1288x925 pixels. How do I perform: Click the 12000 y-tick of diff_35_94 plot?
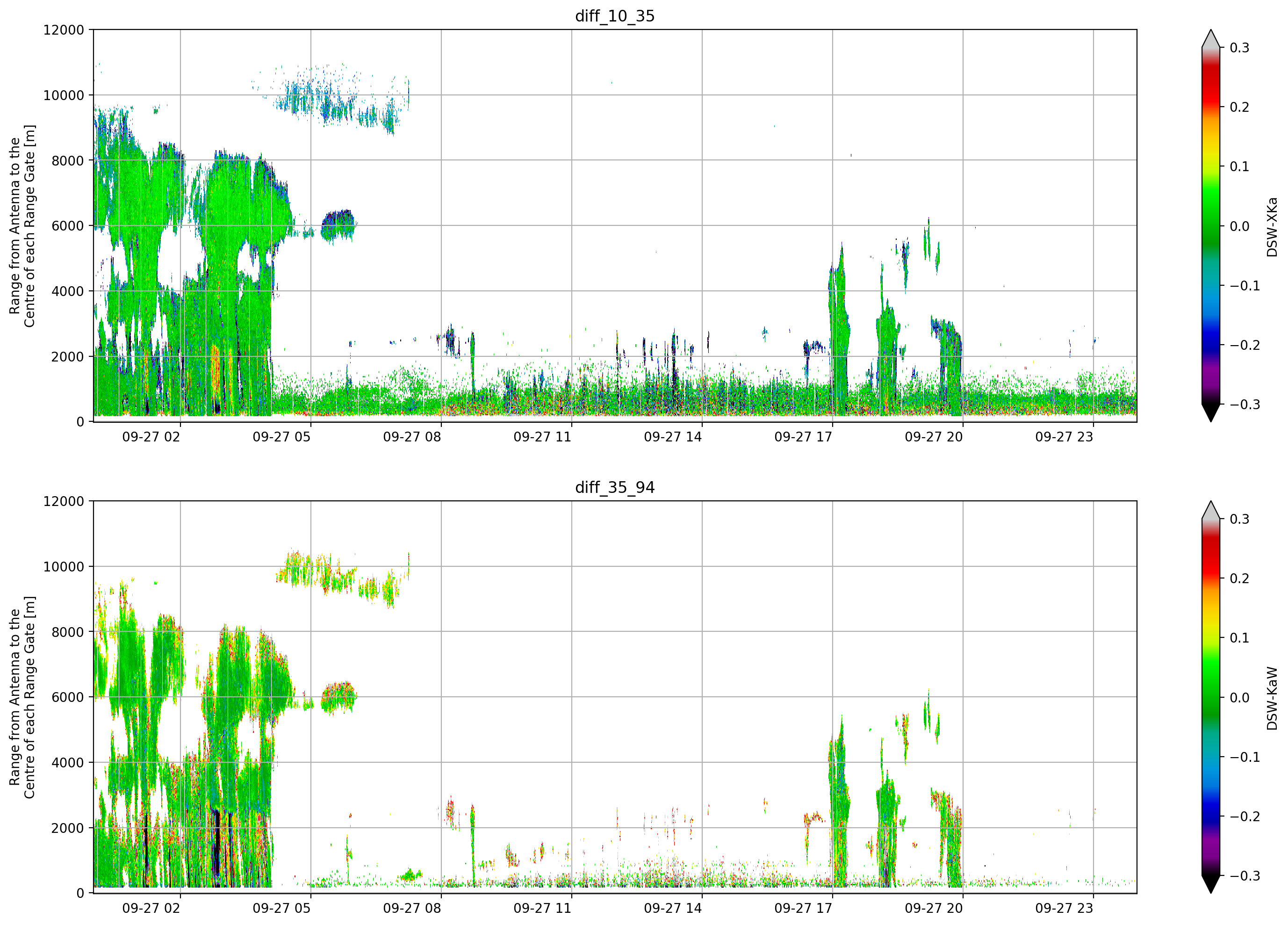[x=64, y=502]
